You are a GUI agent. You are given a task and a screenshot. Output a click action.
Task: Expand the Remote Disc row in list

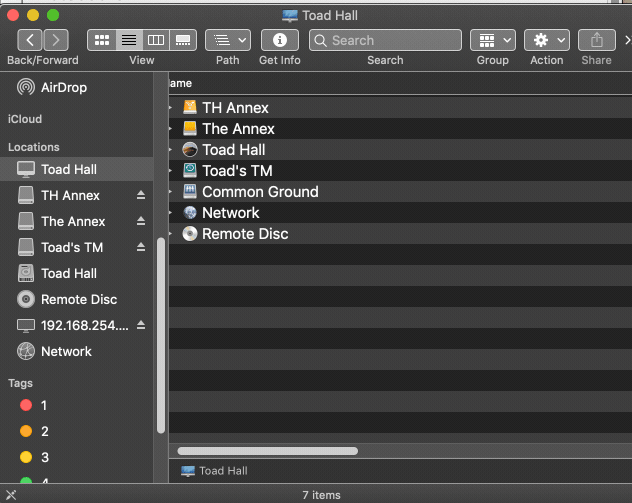(171, 233)
